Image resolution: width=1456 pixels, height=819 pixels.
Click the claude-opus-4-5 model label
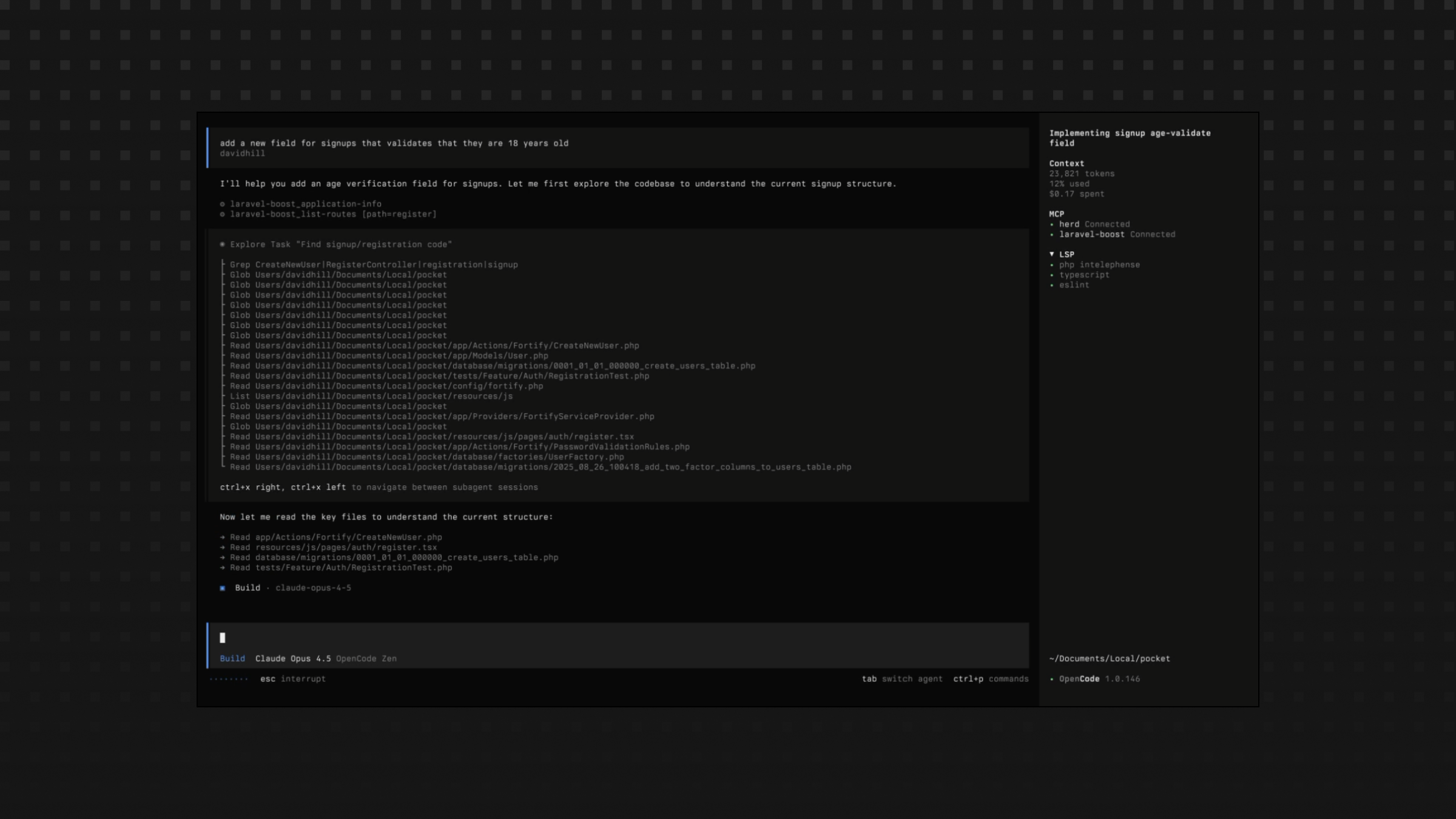tap(313, 588)
